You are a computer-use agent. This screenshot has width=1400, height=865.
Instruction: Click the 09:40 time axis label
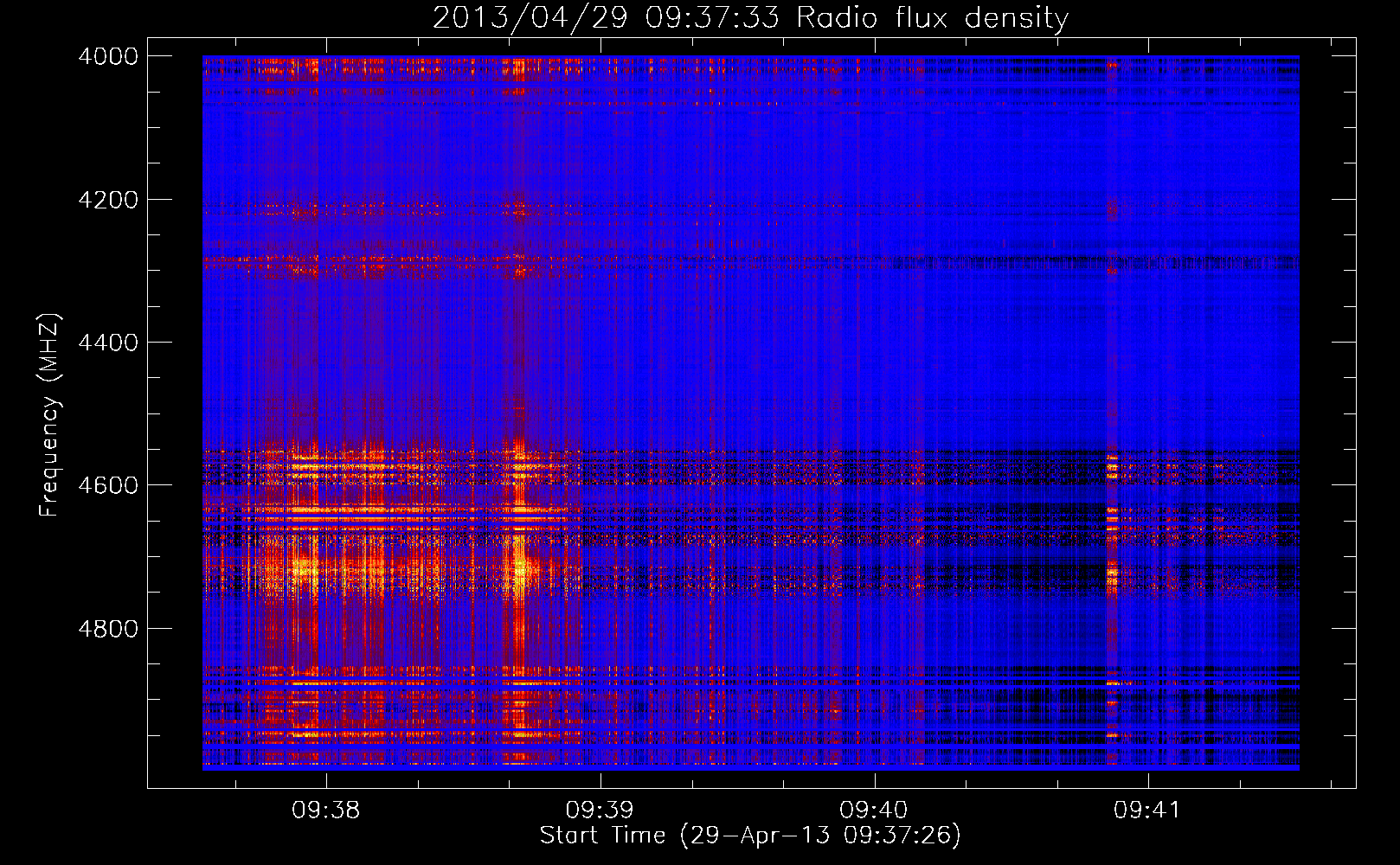click(x=874, y=811)
